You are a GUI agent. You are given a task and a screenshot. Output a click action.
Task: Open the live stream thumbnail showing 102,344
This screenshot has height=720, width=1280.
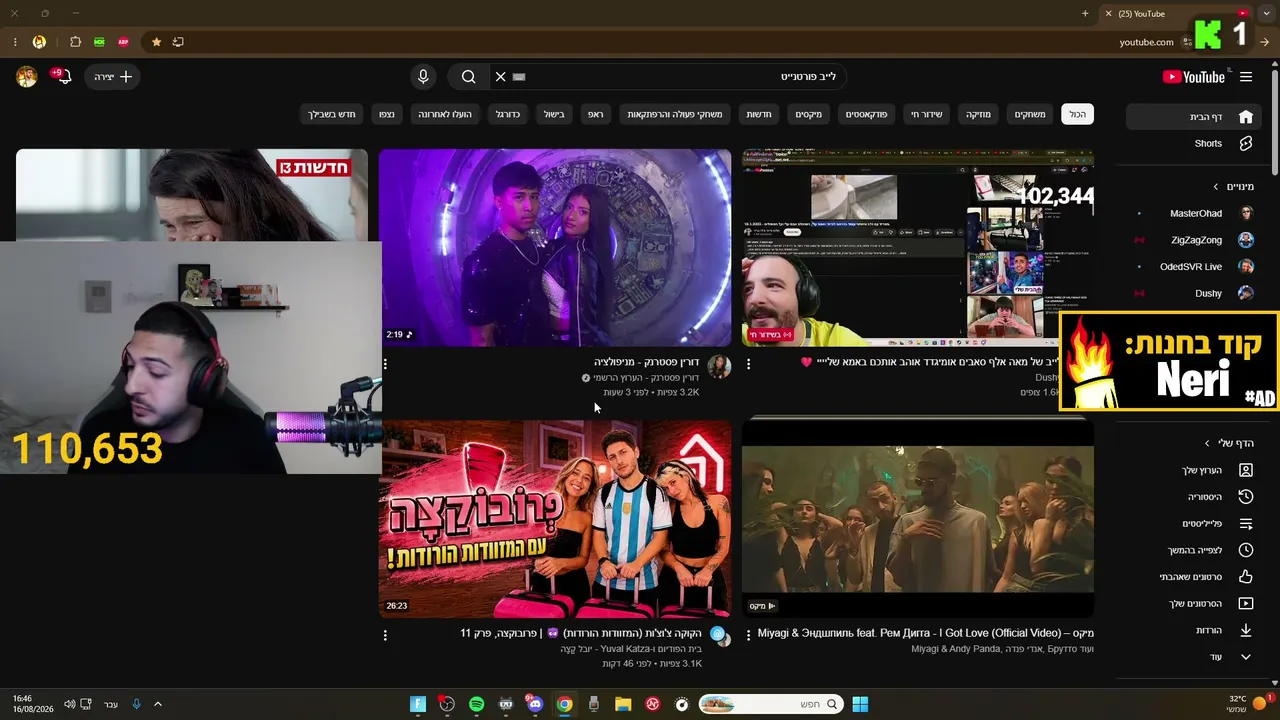coord(918,247)
